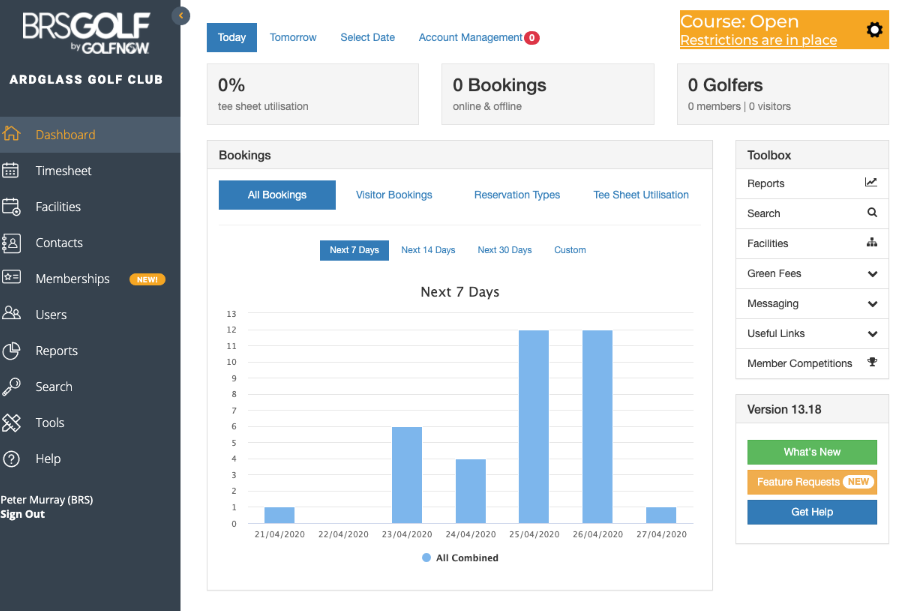Expand the Messaging dropdown chevron

tap(872, 304)
